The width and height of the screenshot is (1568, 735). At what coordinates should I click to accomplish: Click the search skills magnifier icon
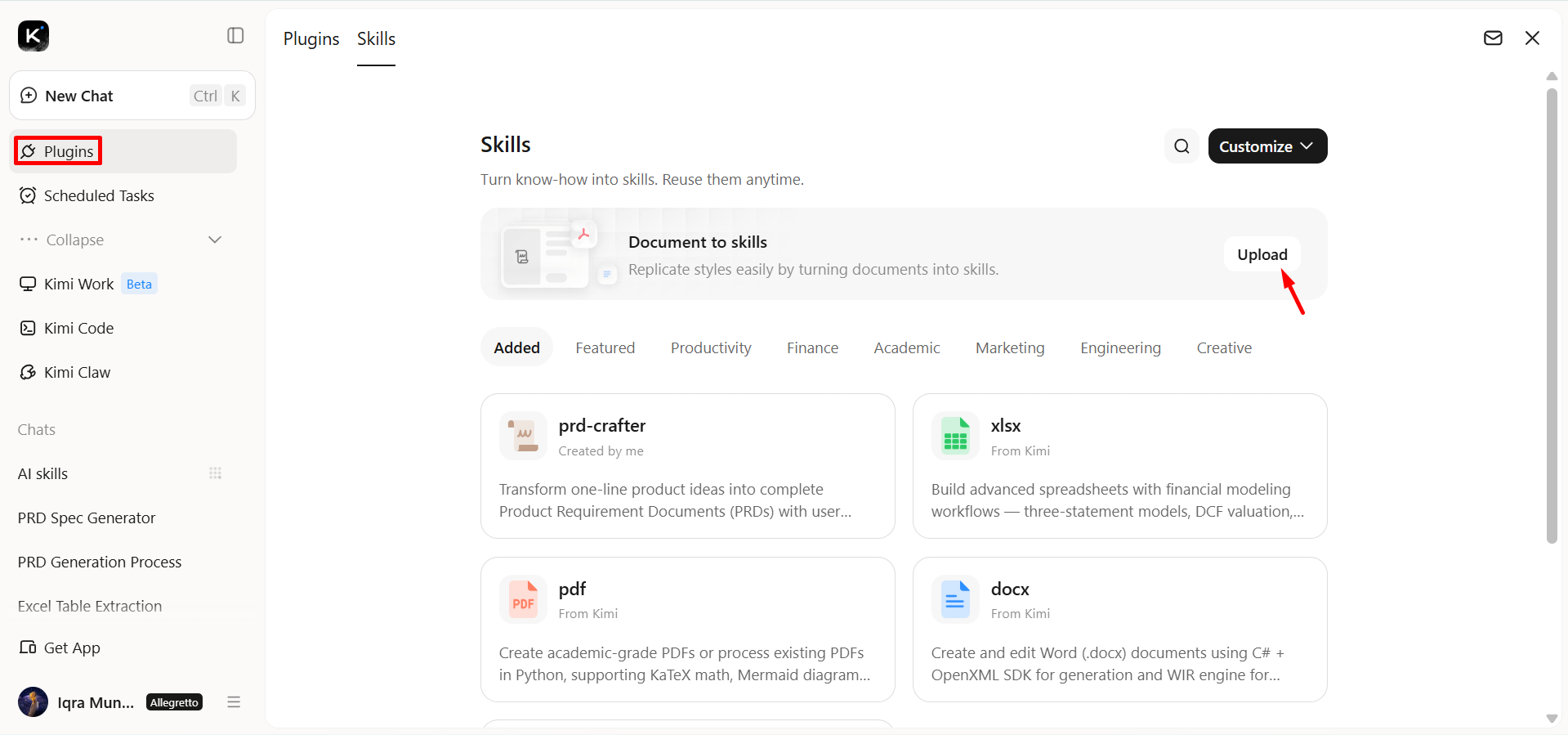(1182, 146)
